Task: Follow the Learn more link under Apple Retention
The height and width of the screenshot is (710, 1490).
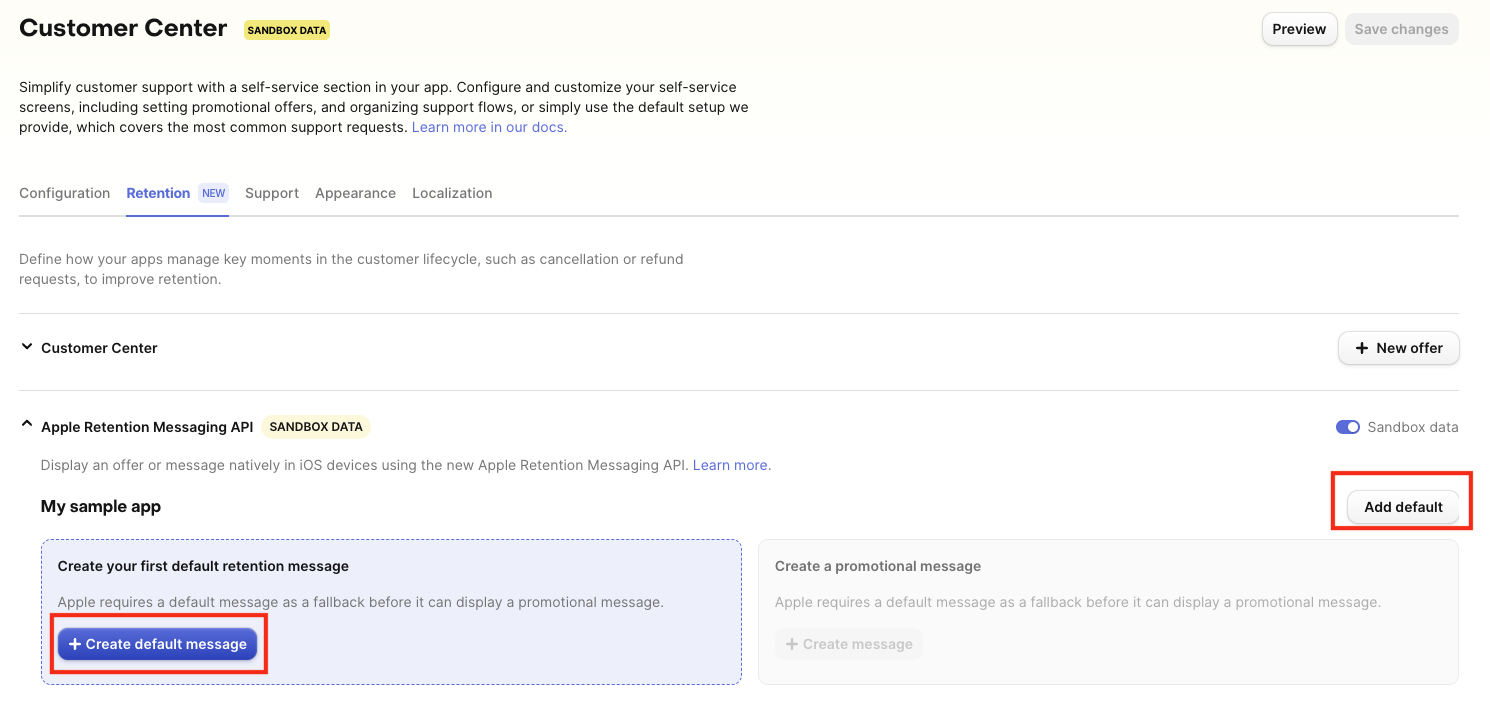Action: 730,465
